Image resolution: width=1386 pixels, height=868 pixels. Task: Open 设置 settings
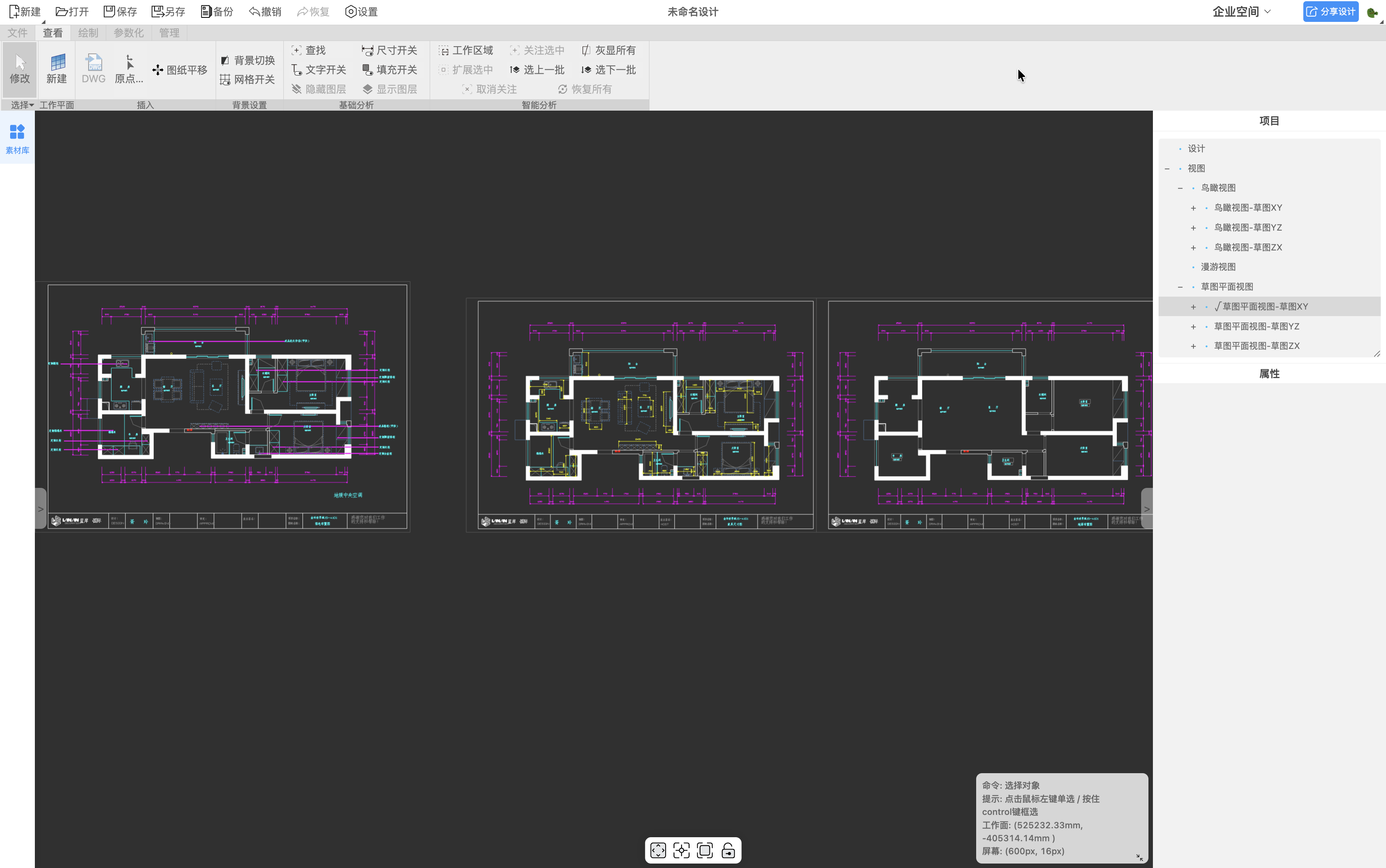click(x=362, y=11)
